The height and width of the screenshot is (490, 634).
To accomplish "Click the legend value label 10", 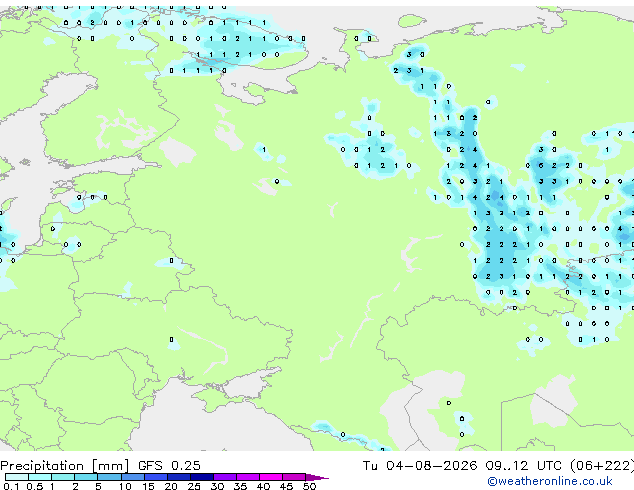I will click(125, 486).
